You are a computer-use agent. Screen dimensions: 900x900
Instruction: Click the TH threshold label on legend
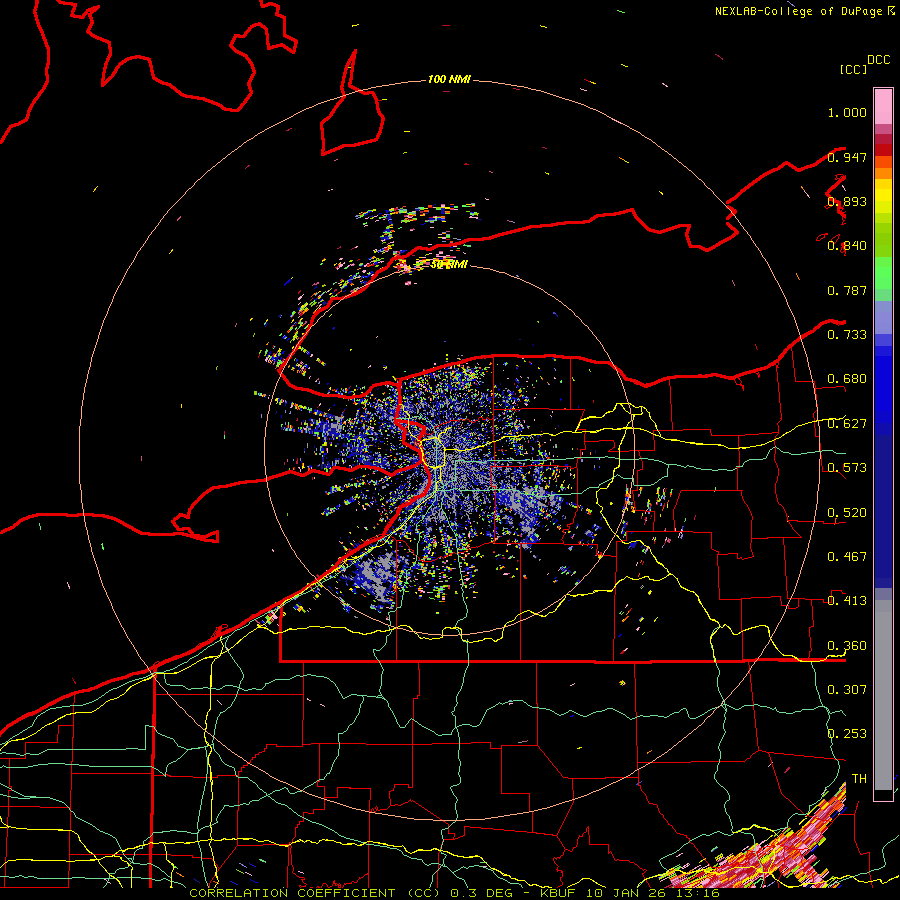tap(859, 779)
